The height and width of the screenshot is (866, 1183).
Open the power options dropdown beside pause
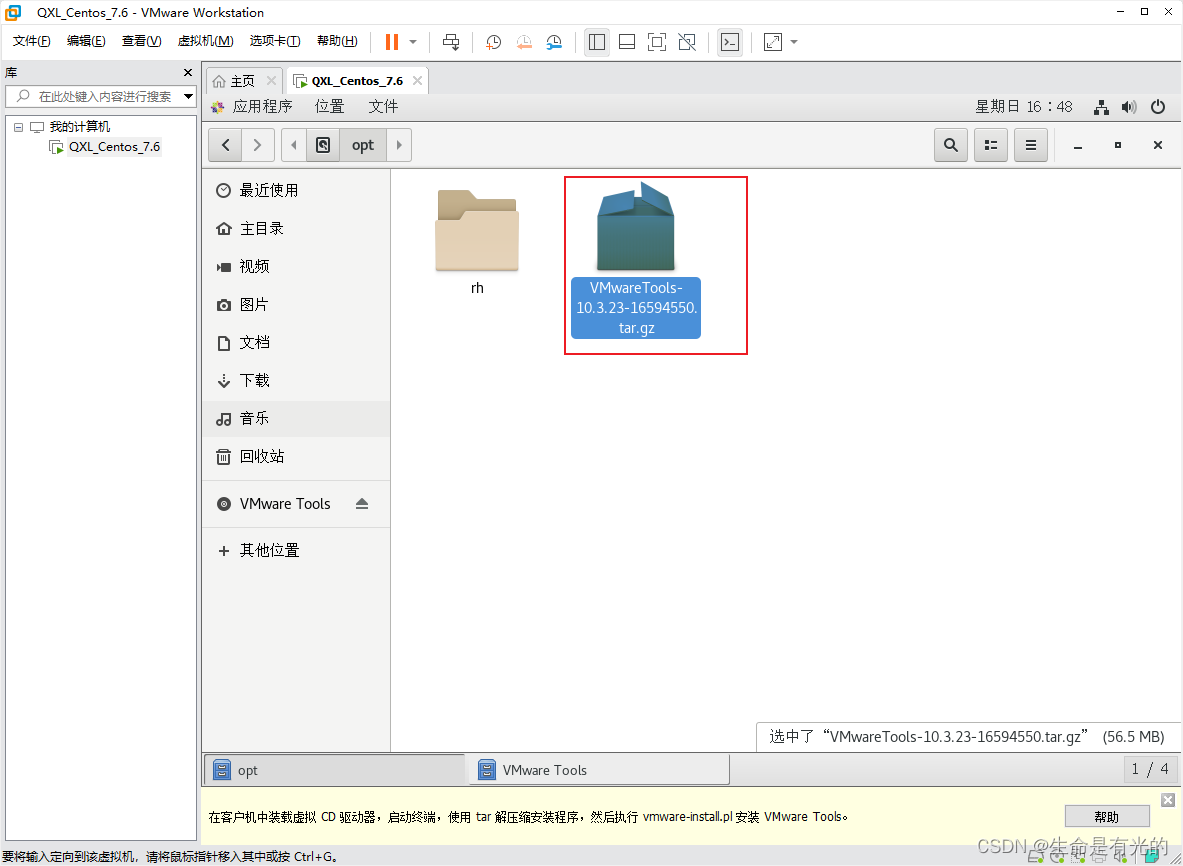coord(413,41)
